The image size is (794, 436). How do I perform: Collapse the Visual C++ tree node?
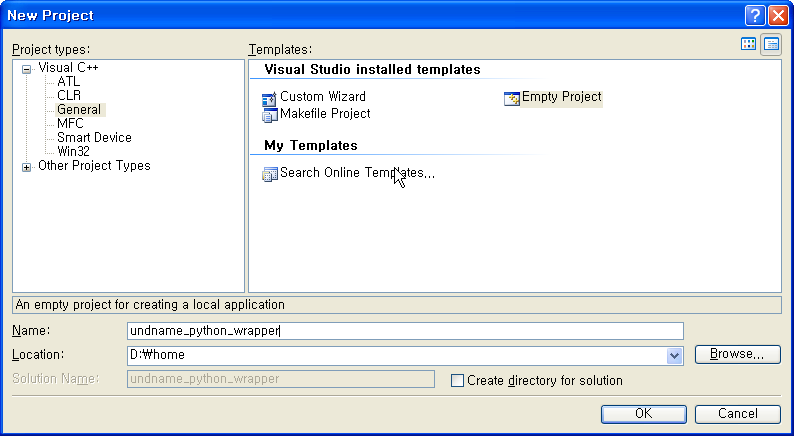coord(26,69)
